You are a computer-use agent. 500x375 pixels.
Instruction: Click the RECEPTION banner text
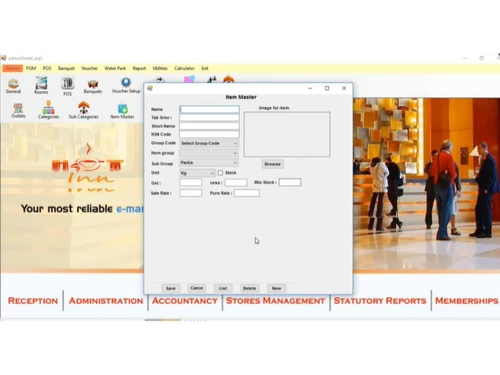pos(33,301)
